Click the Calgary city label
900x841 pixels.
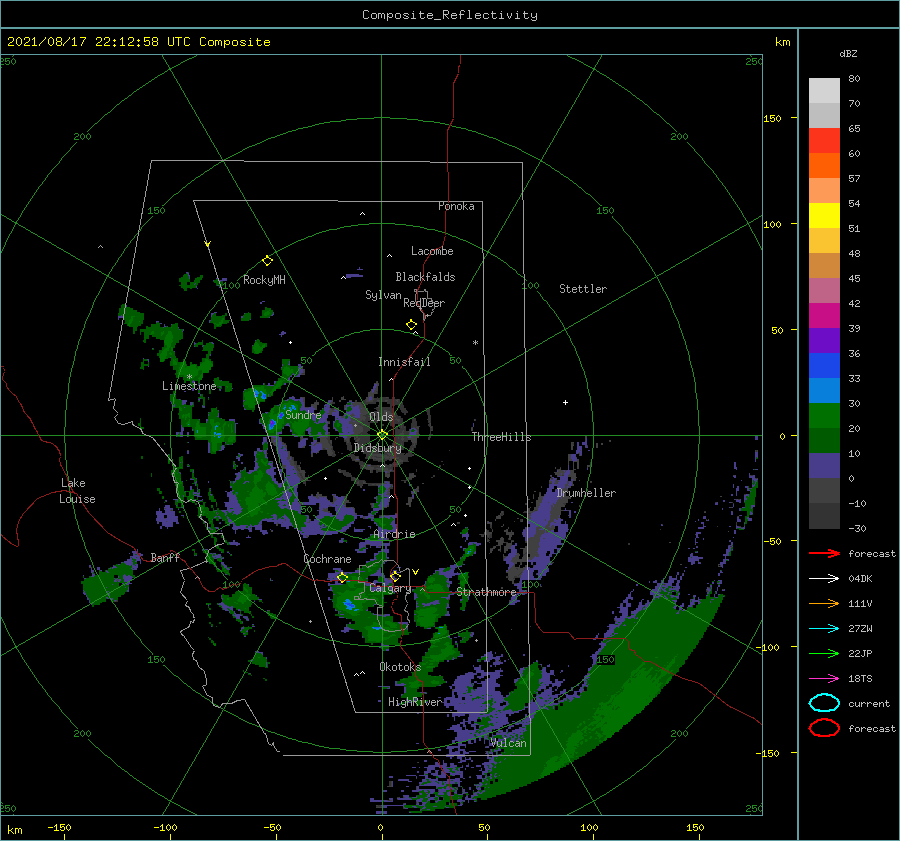coord(390,588)
